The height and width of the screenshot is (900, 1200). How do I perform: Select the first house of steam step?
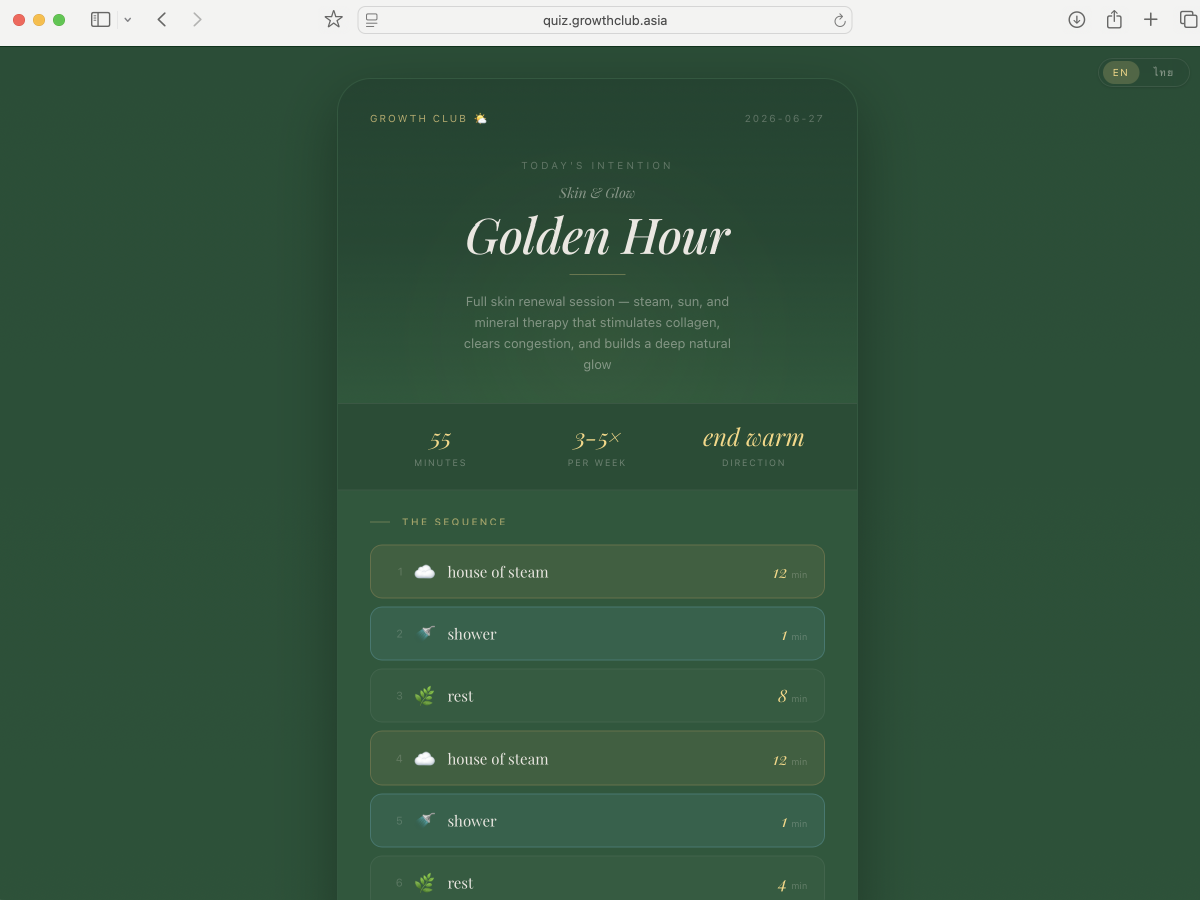pos(597,572)
